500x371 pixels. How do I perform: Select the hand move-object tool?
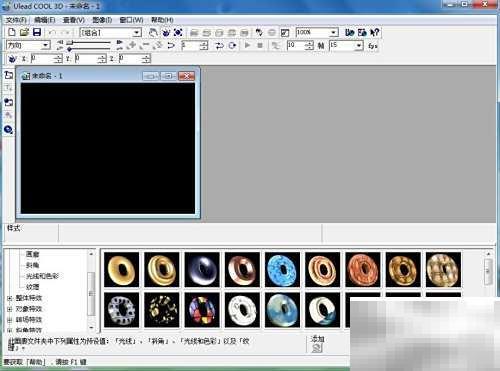153,32
